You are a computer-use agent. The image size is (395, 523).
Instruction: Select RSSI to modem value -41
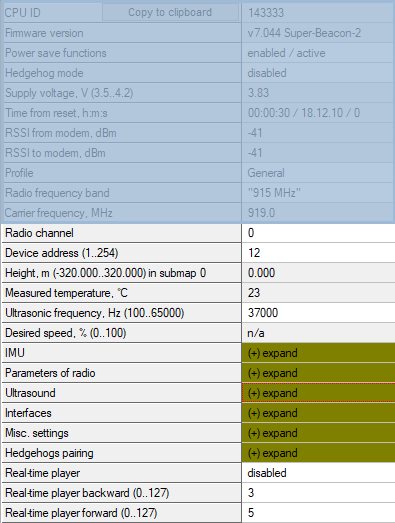[318, 153]
